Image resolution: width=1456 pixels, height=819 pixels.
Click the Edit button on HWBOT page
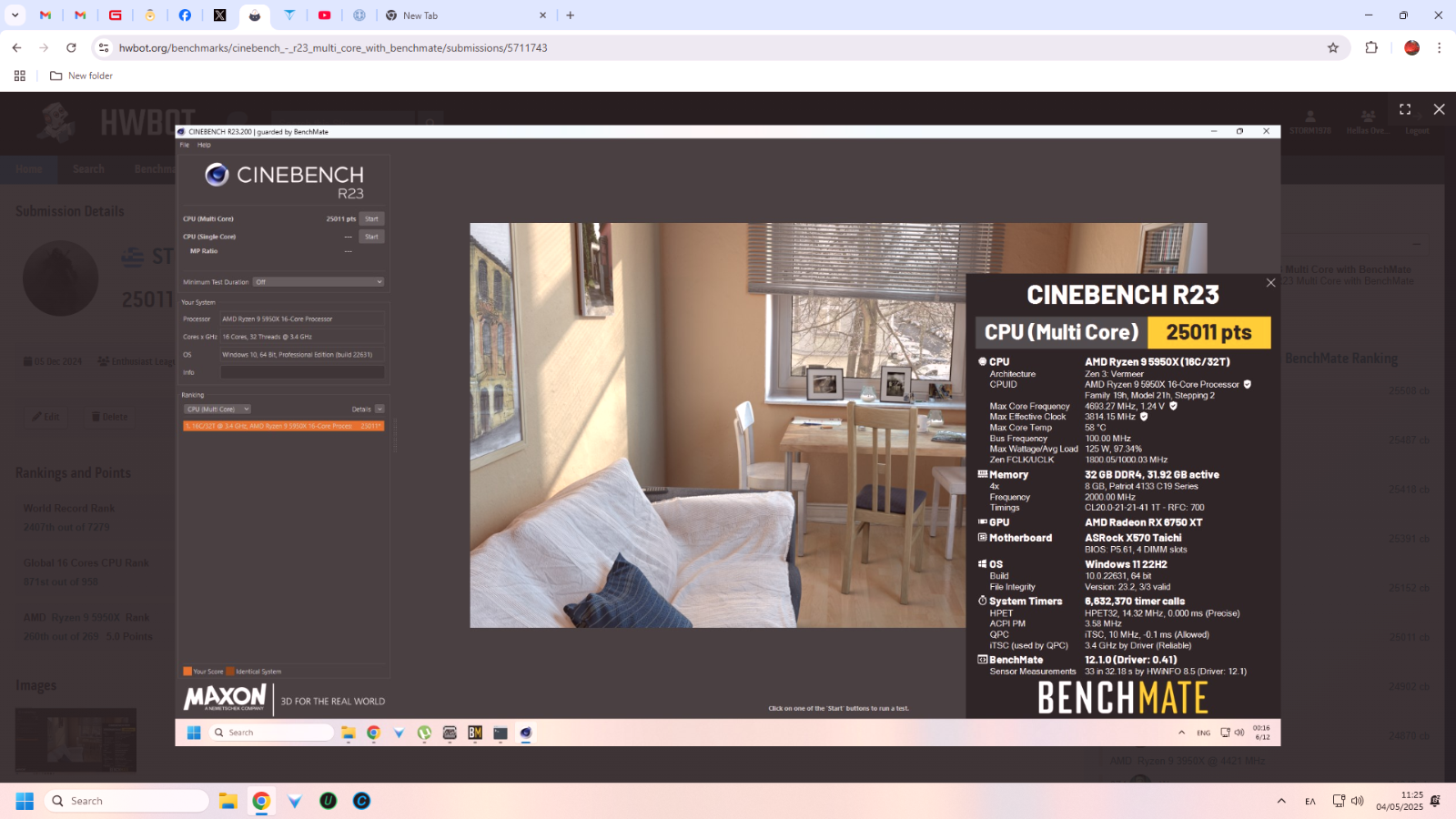coord(46,417)
